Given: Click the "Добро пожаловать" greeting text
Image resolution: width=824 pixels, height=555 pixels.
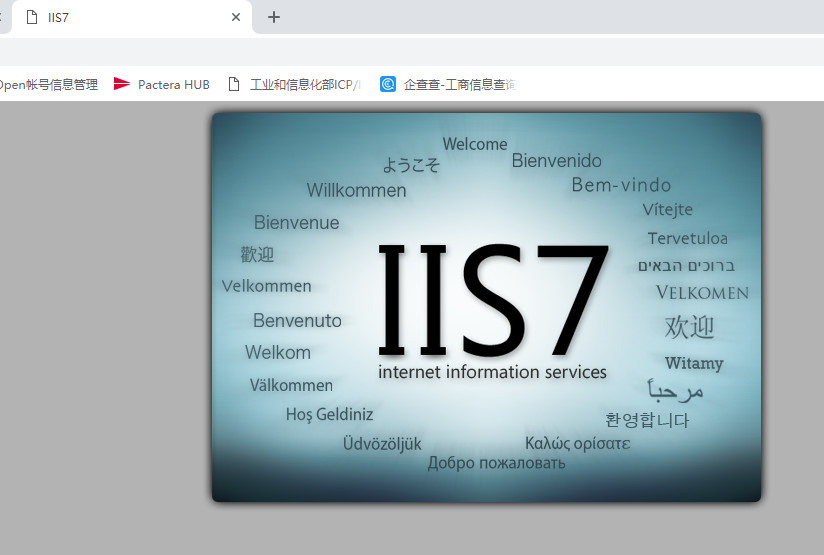Looking at the screenshot, I should coord(496,463).
